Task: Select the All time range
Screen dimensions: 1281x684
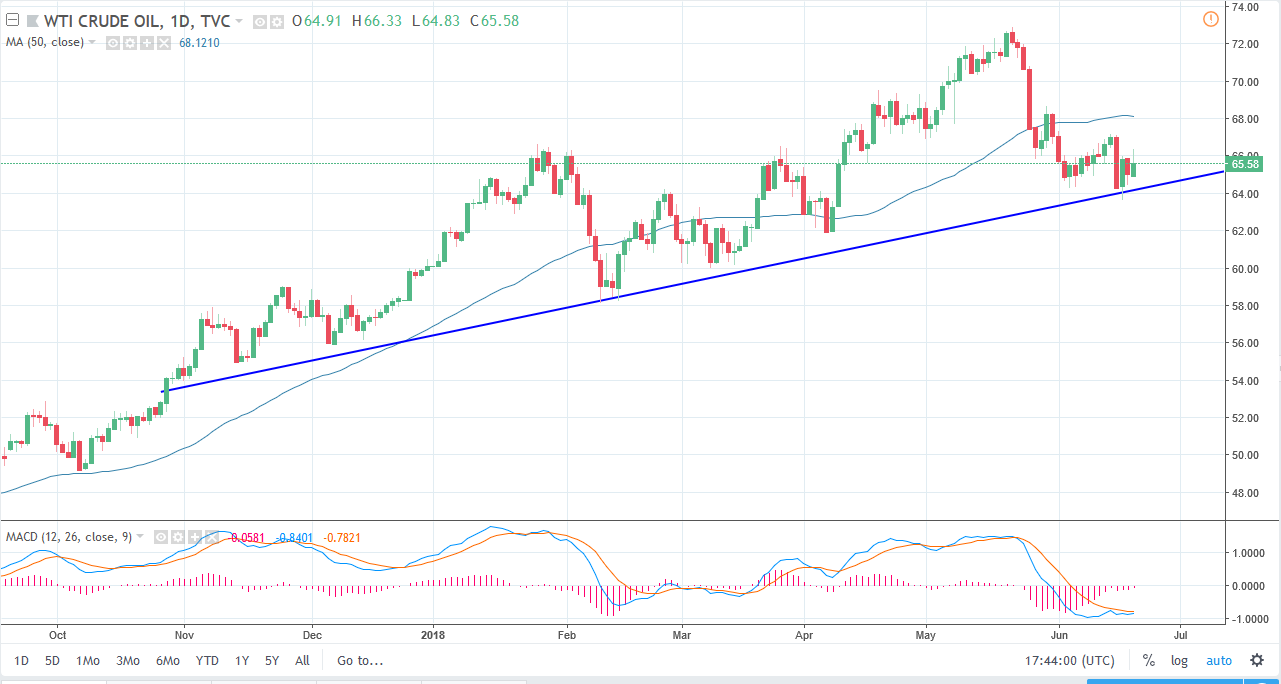Action: pos(302,660)
